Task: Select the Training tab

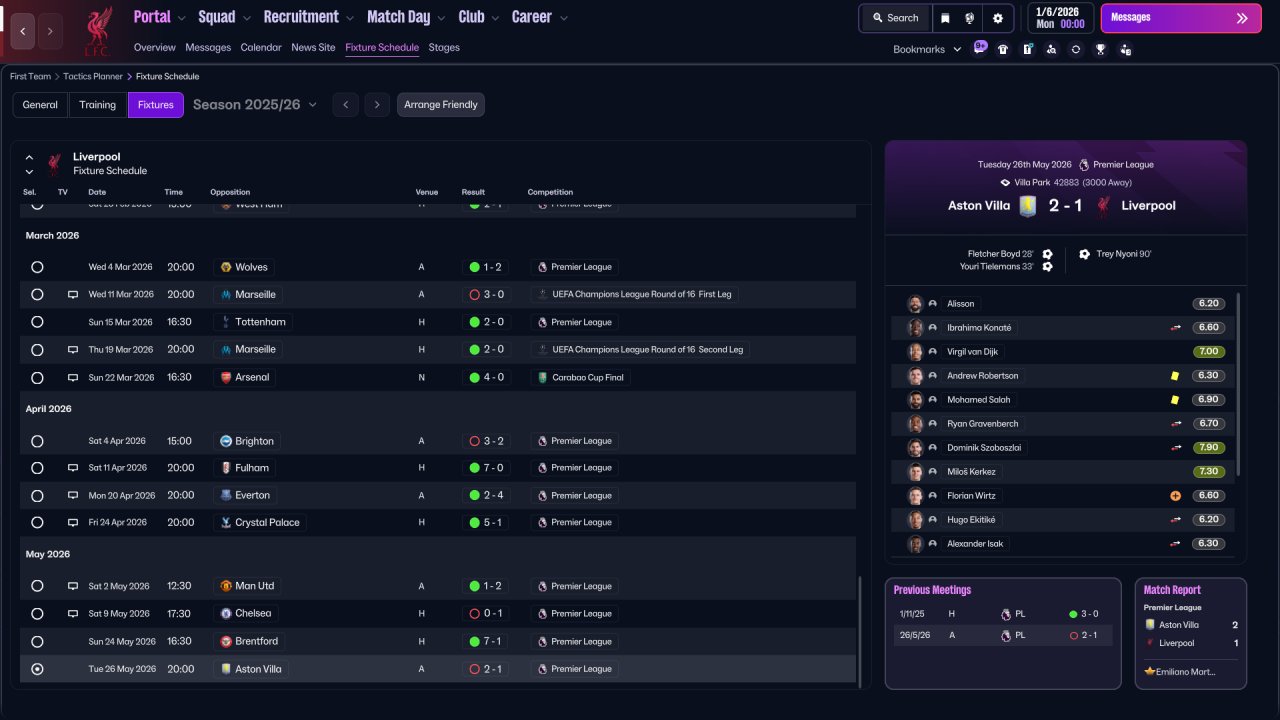Action: (98, 105)
